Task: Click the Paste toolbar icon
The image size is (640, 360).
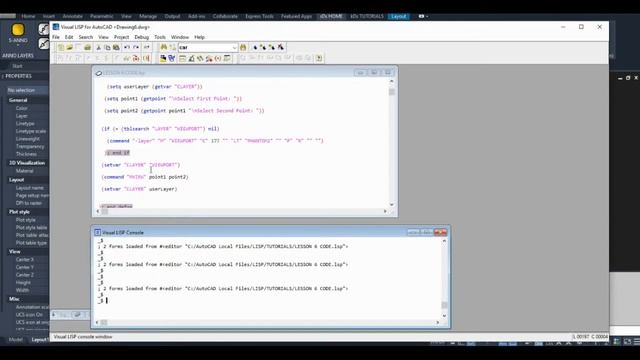Action: [116, 47]
